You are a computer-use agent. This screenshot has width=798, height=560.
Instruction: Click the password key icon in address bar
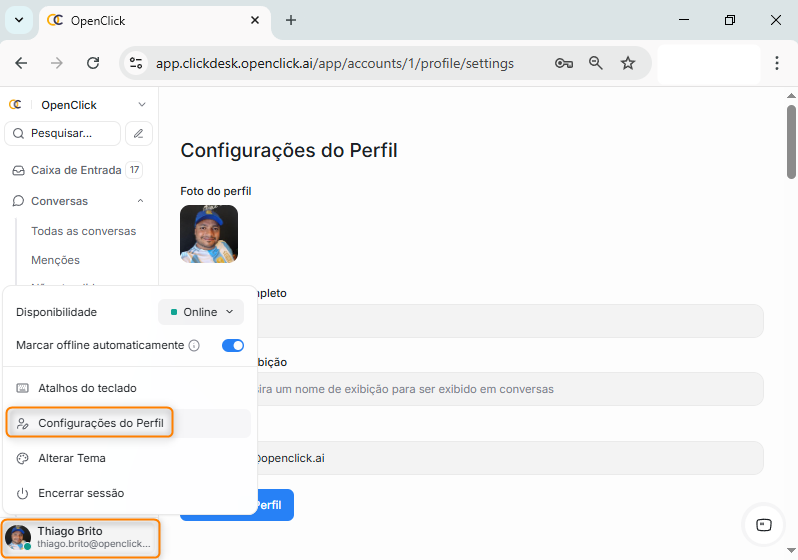tap(564, 63)
